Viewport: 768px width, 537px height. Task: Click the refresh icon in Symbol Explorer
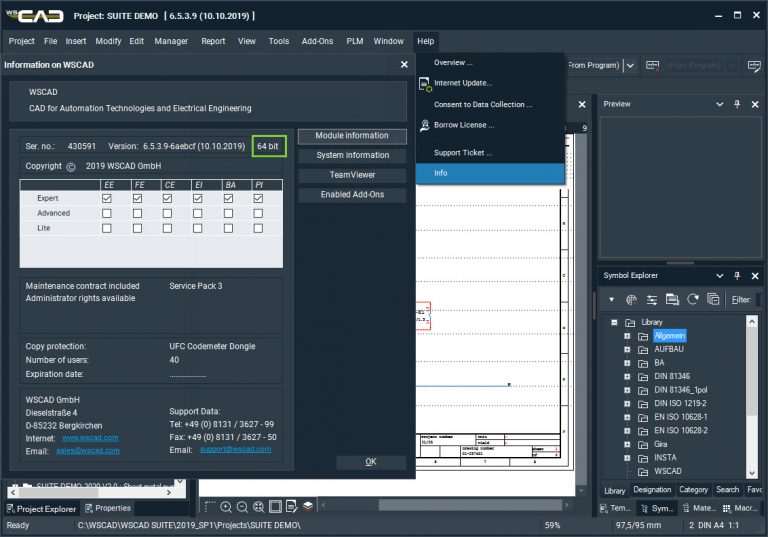coord(692,299)
